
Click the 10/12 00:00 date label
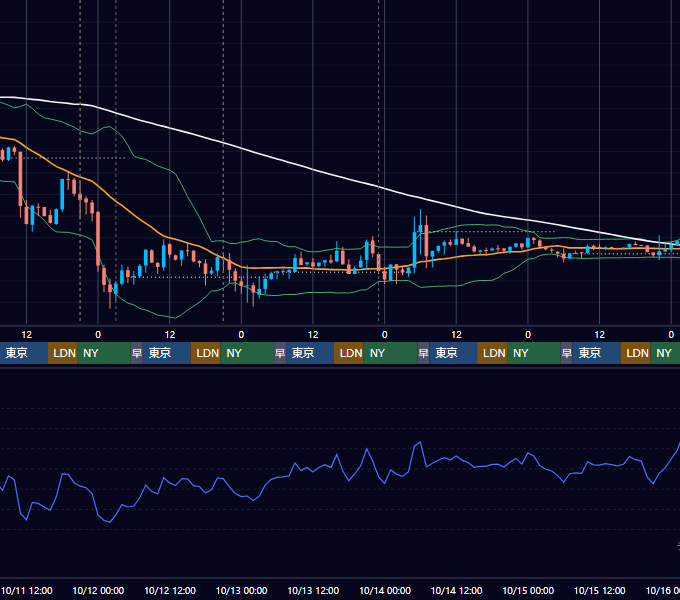point(98,590)
